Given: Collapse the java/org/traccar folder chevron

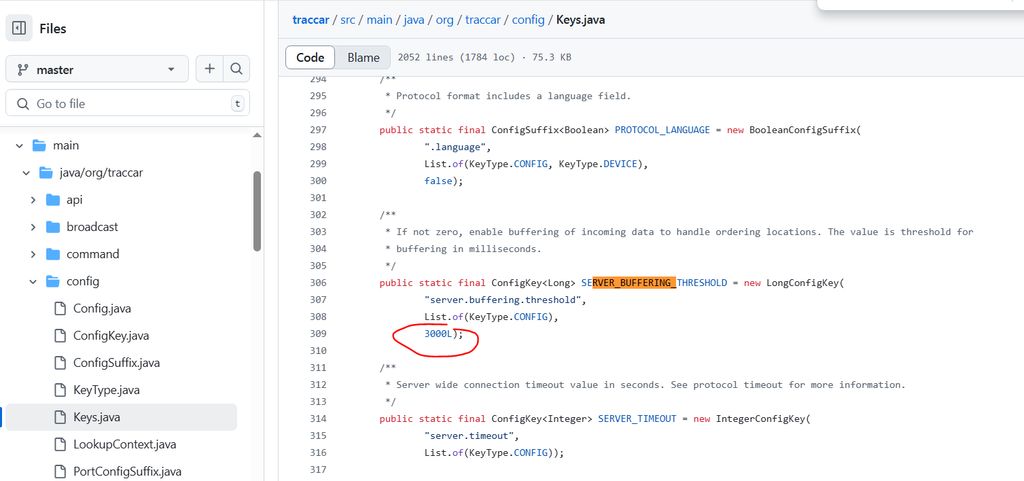Looking at the screenshot, I should point(26,173).
